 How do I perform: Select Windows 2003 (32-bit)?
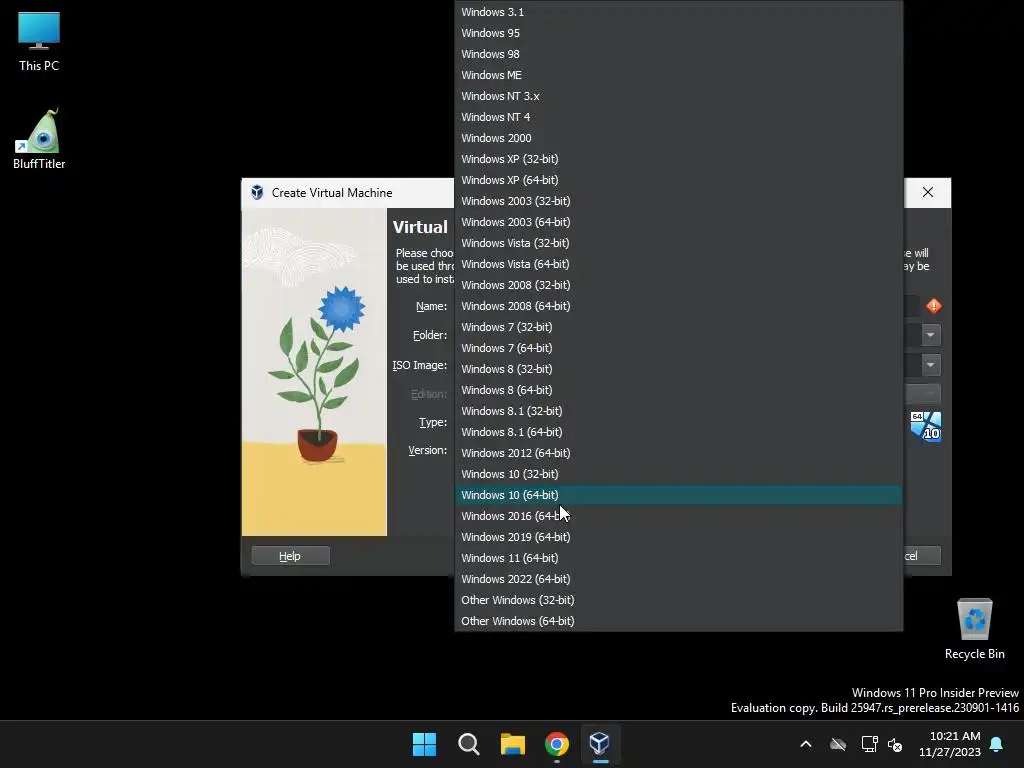click(679, 201)
